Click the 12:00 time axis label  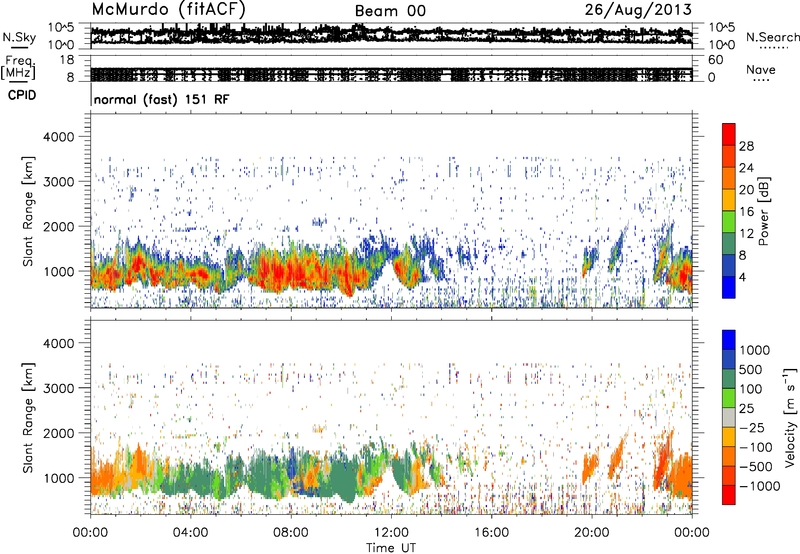point(391,533)
